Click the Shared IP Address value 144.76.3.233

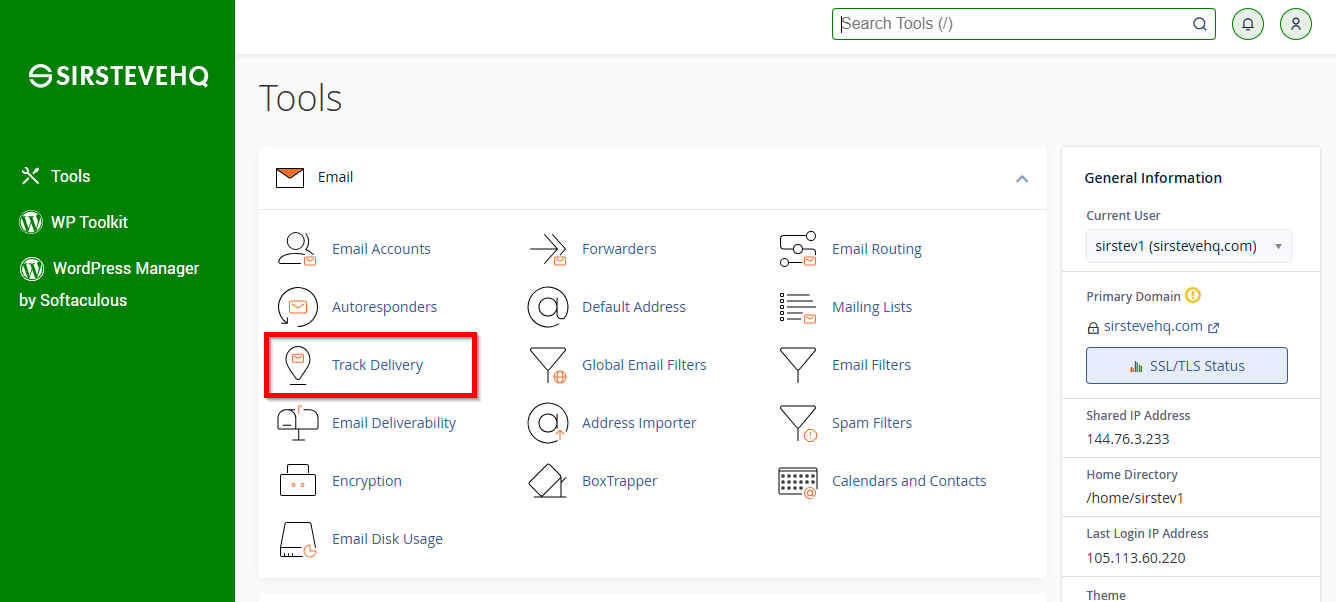1128,439
